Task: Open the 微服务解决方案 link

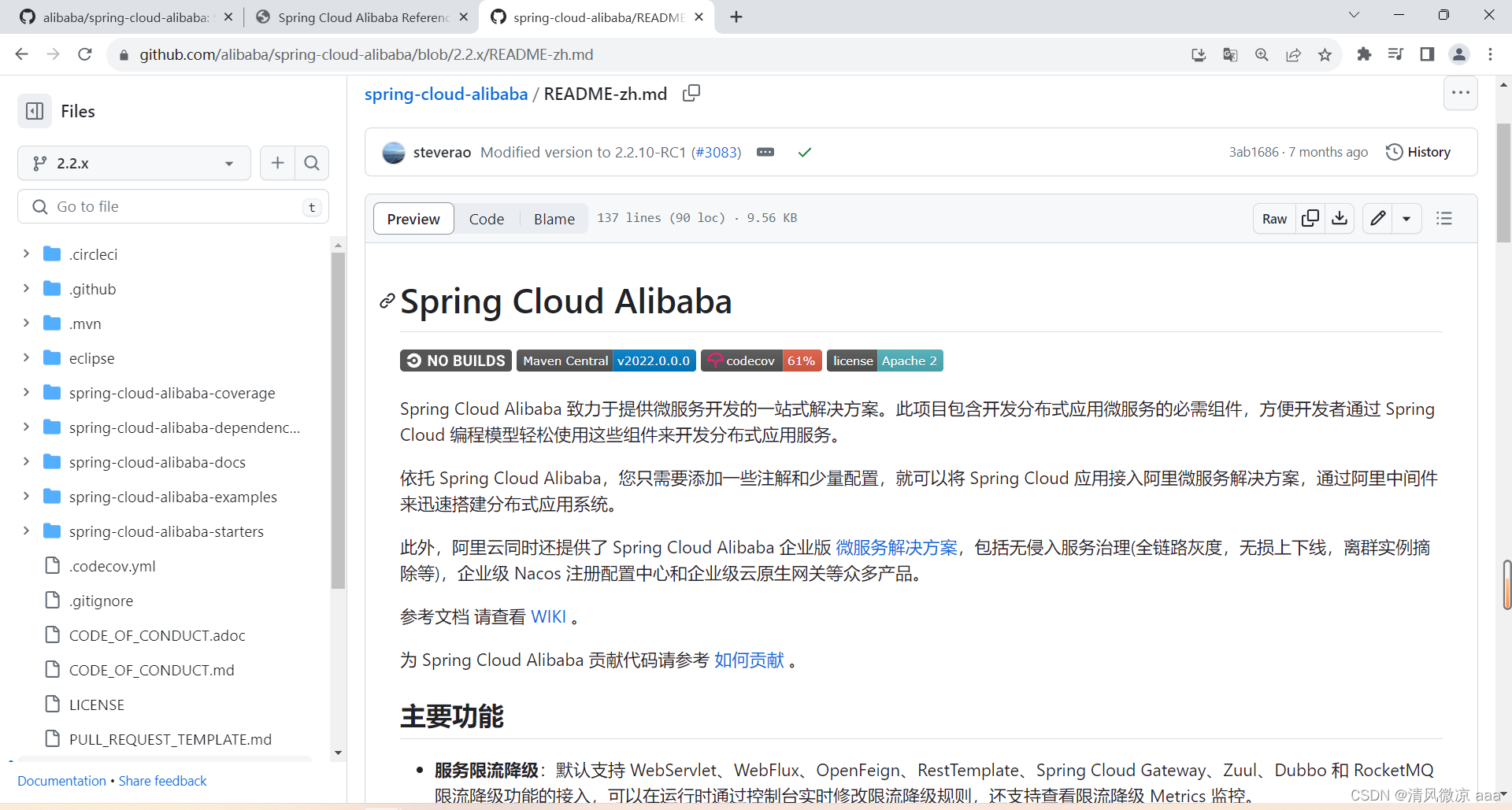Action: coord(896,547)
